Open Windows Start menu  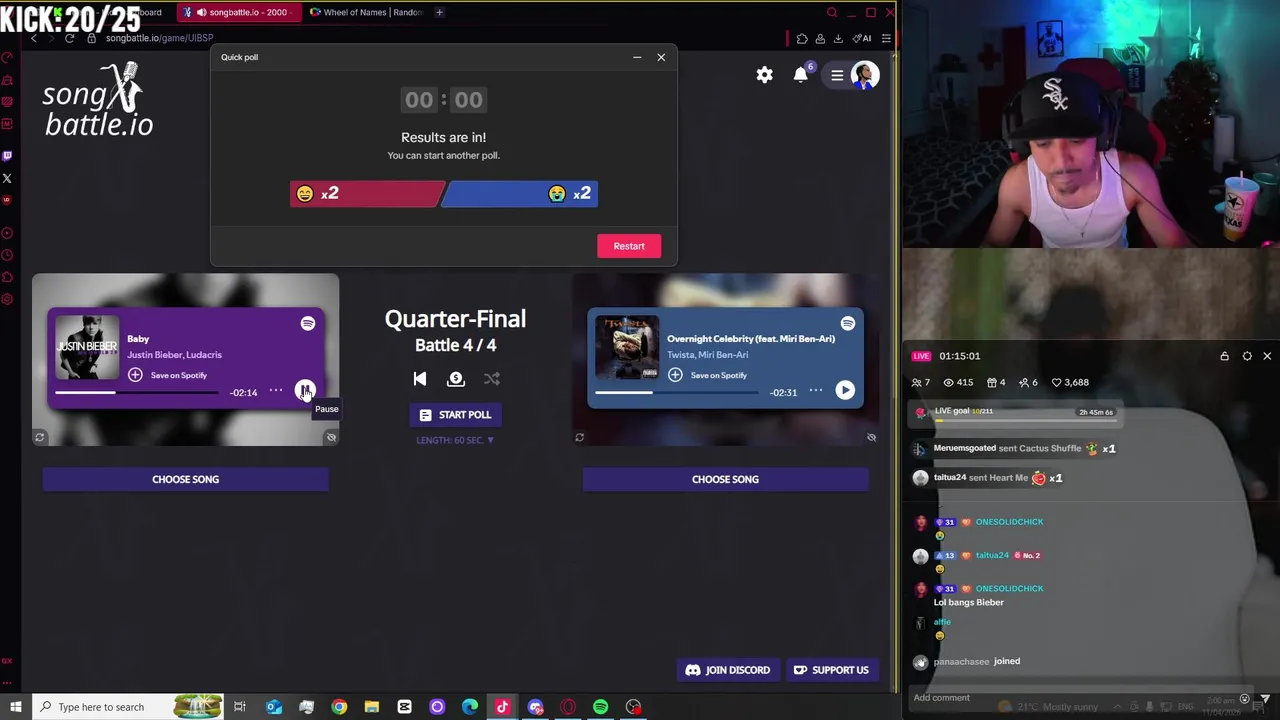point(15,707)
